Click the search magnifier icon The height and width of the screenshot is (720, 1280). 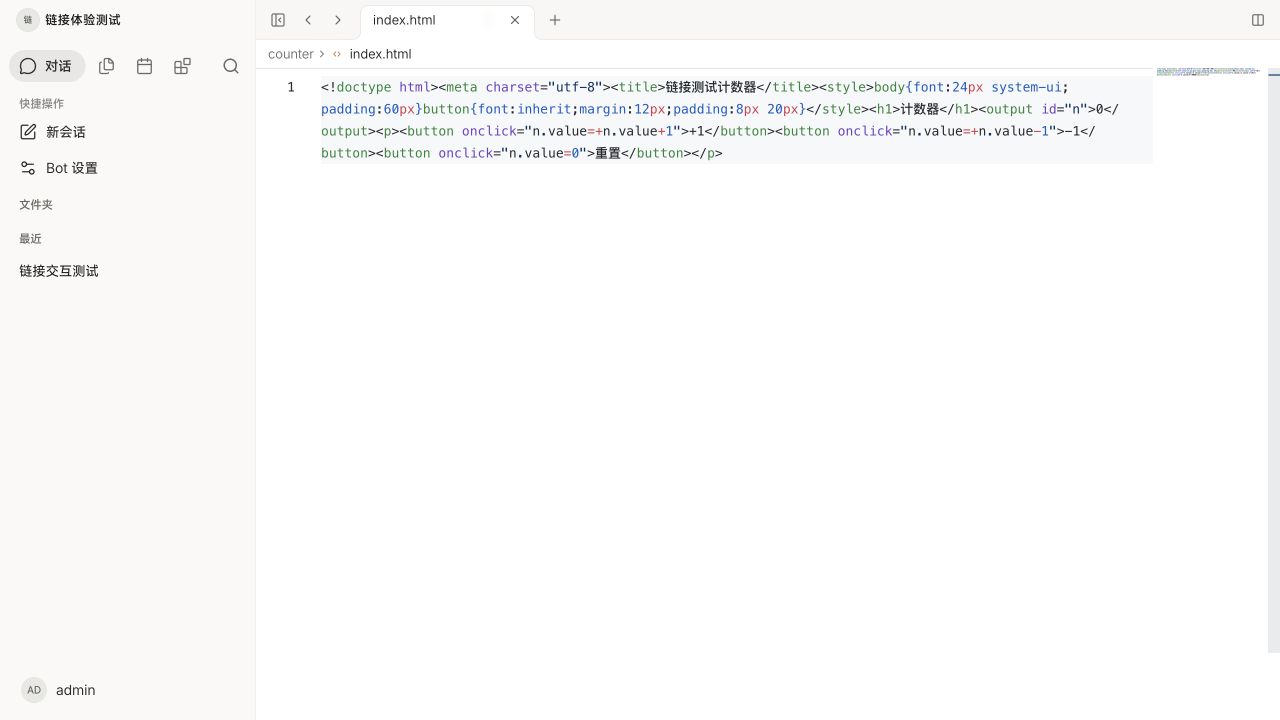click(x=231, y=66)
